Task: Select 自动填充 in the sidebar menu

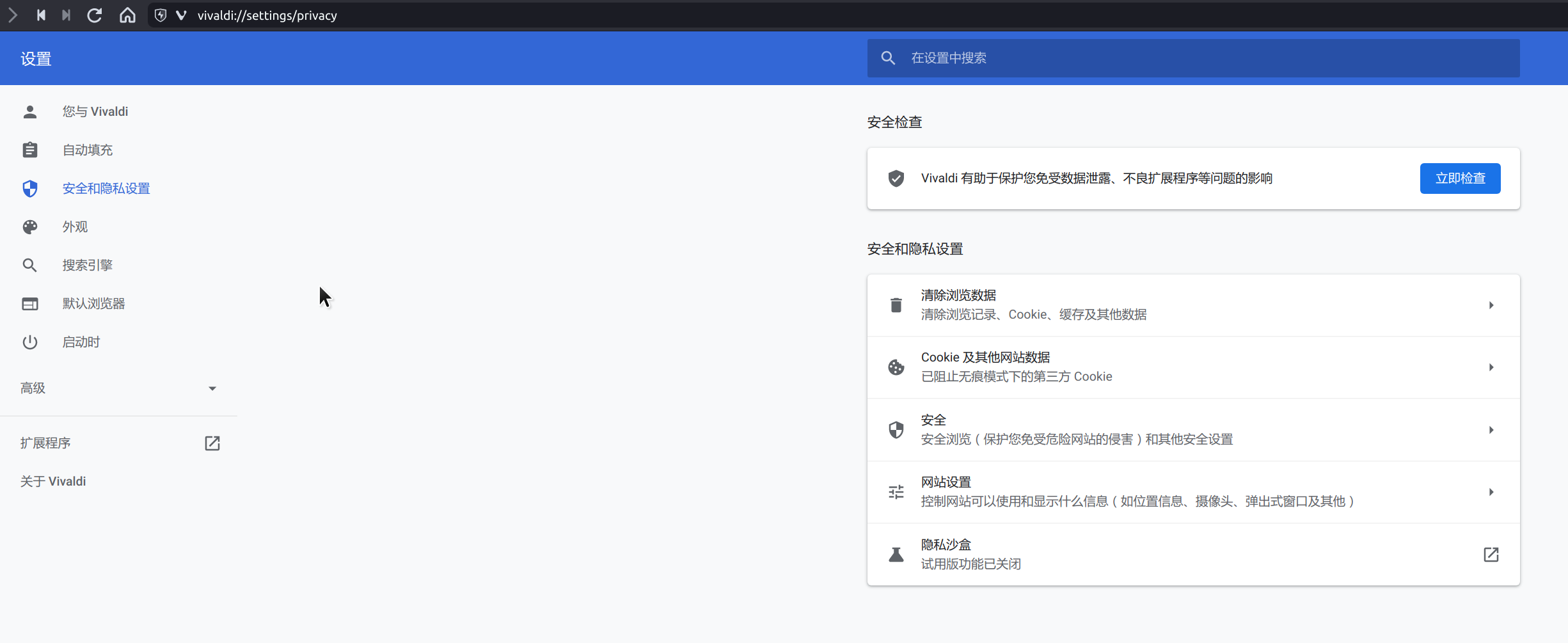Action: tap(87, 150)
